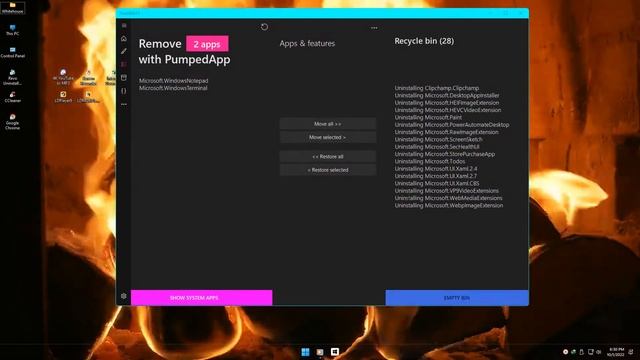Click the EMPTY BIN button

click(x=457, y=298)
